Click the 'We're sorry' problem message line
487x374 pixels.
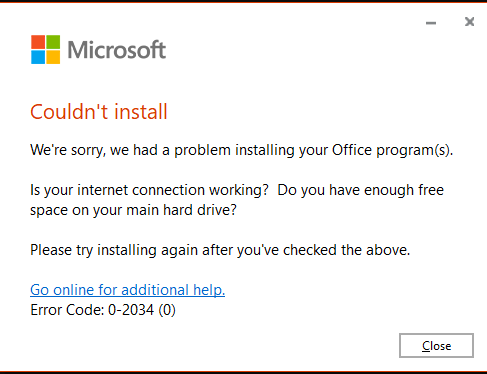(241, 150)
